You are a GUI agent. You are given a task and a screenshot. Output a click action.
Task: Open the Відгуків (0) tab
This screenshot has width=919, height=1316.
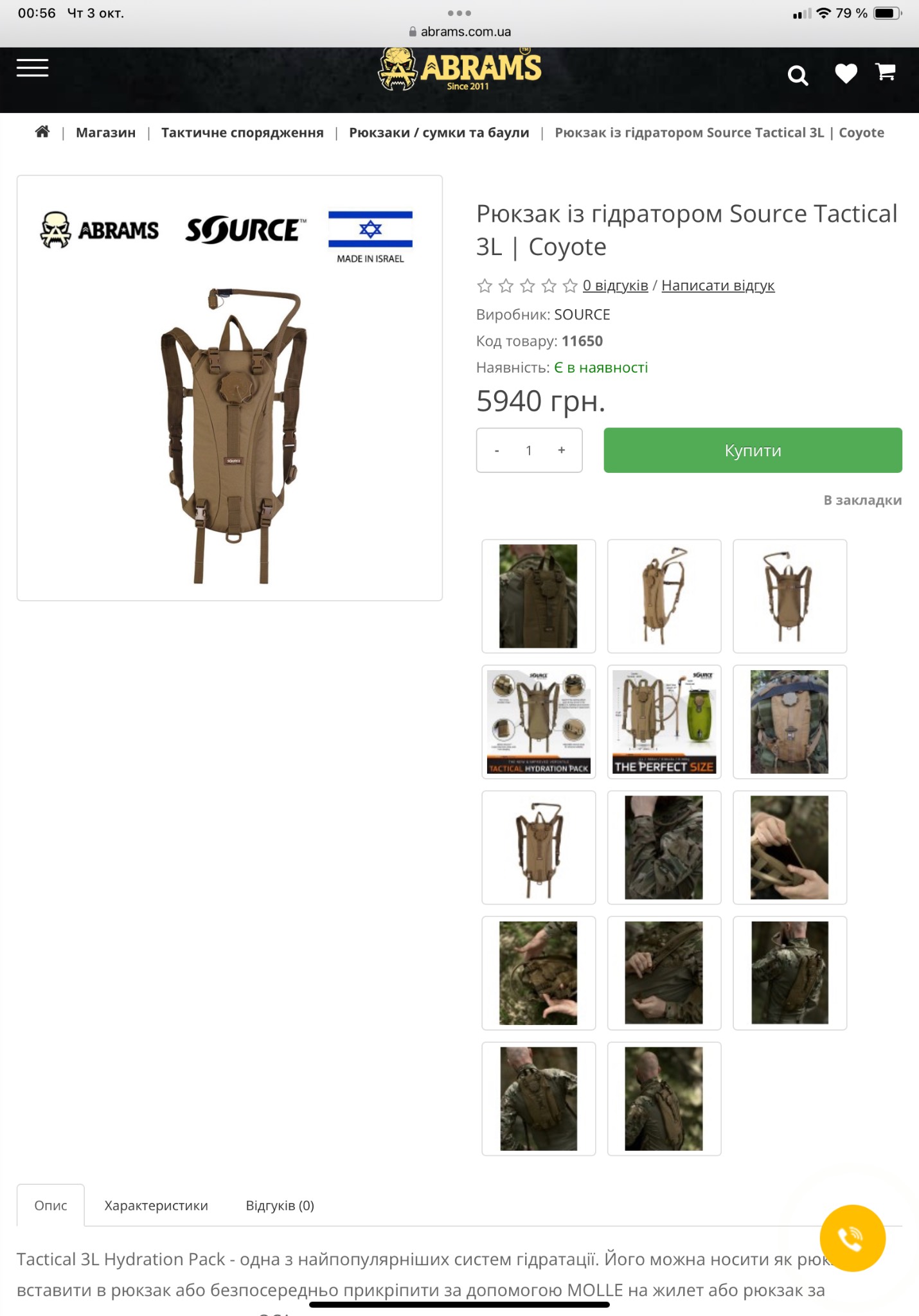280,1205
